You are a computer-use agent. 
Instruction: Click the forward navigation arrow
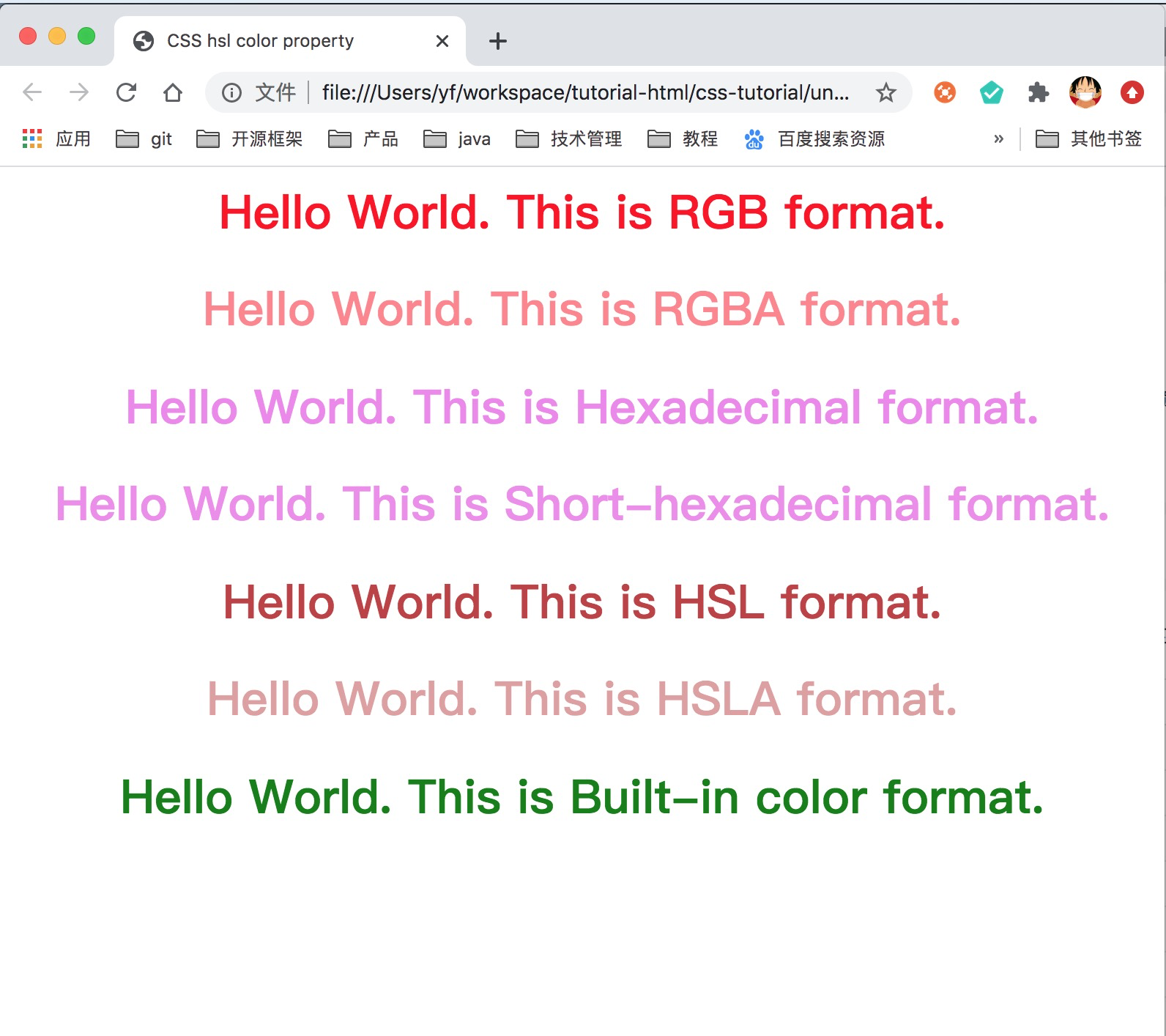(79, 92)
